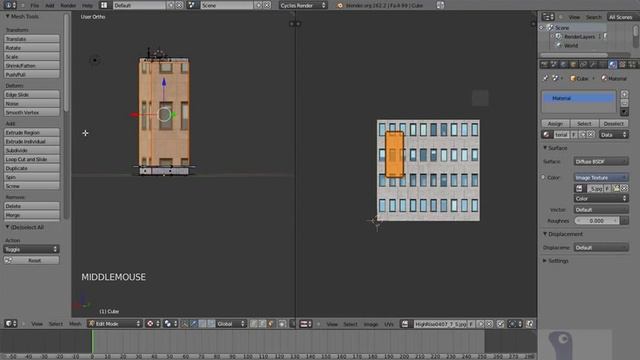640x360 pixels.
Task: Toggle fake user F on material
Action: (573, 135)
